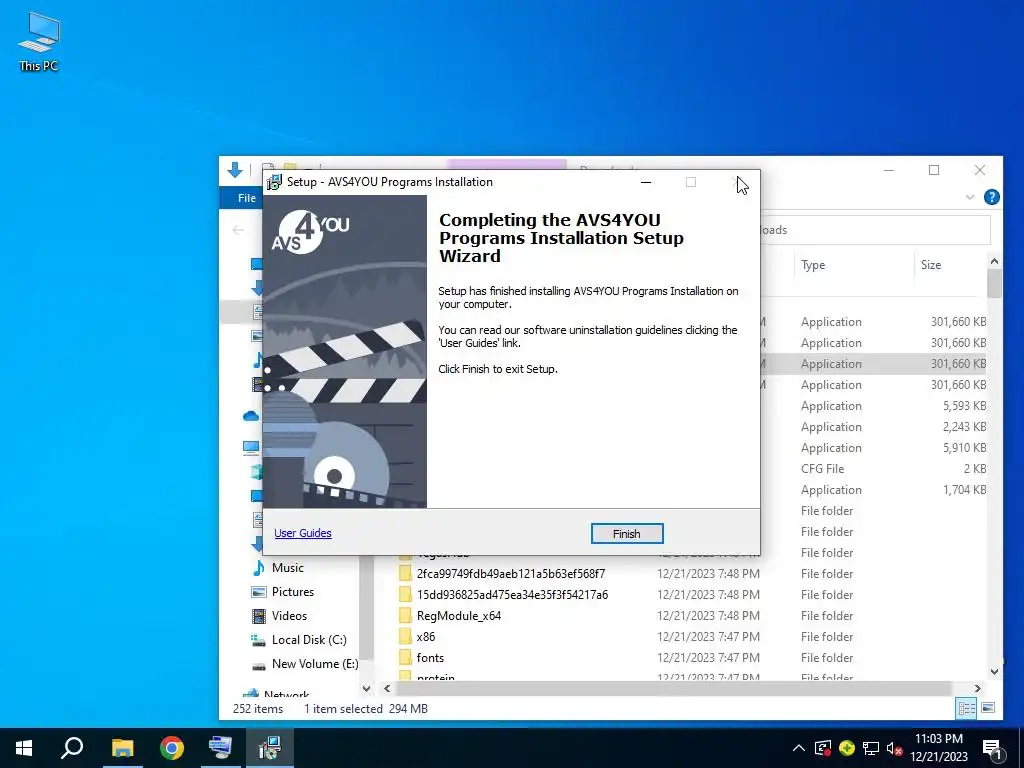The image size is (1024, 768).
Task: Open File Explorer help icon
Action: 991,197
